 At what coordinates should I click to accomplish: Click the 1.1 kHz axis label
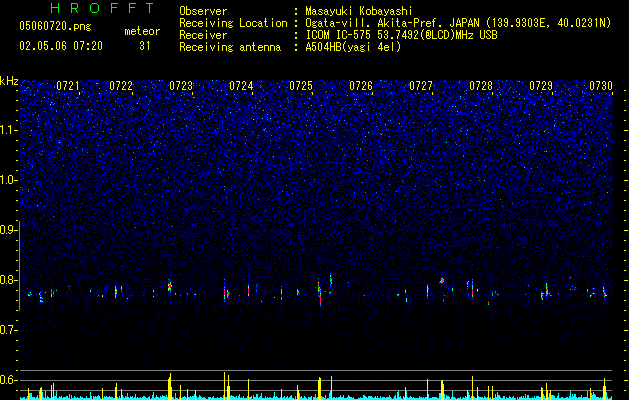click(8, 130)
